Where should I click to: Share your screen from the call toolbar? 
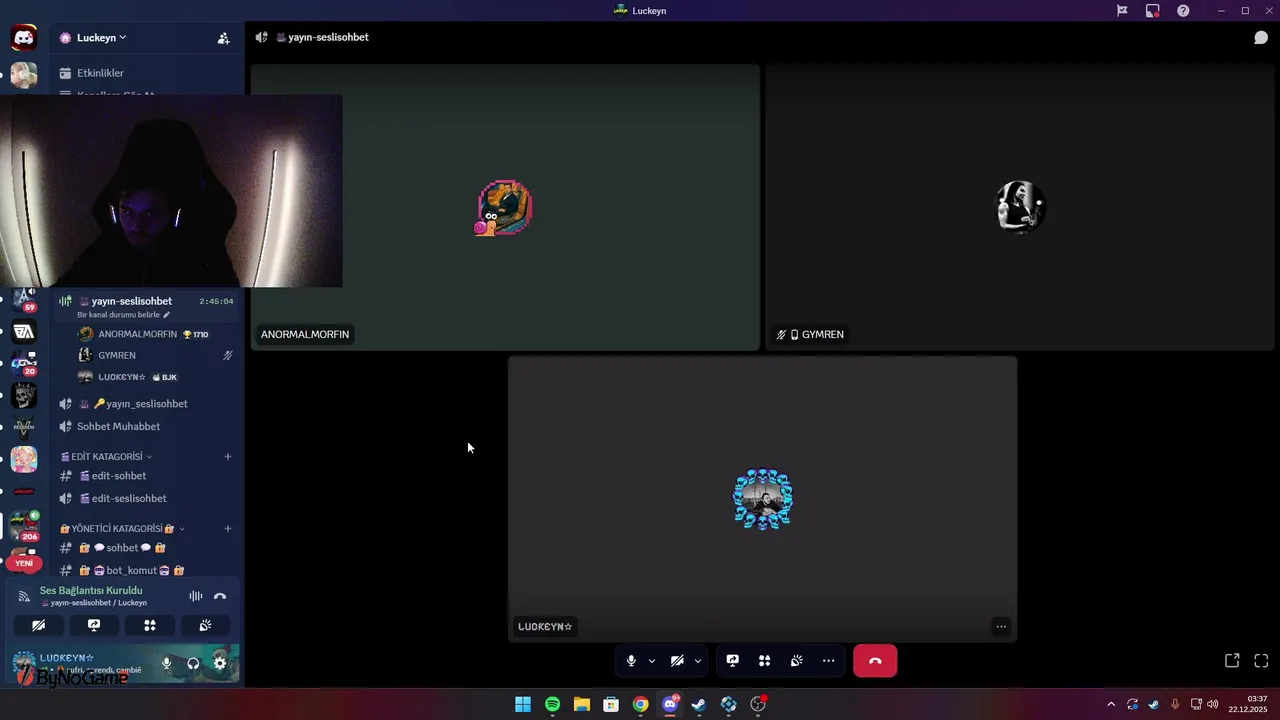click(x=732, y=661)
